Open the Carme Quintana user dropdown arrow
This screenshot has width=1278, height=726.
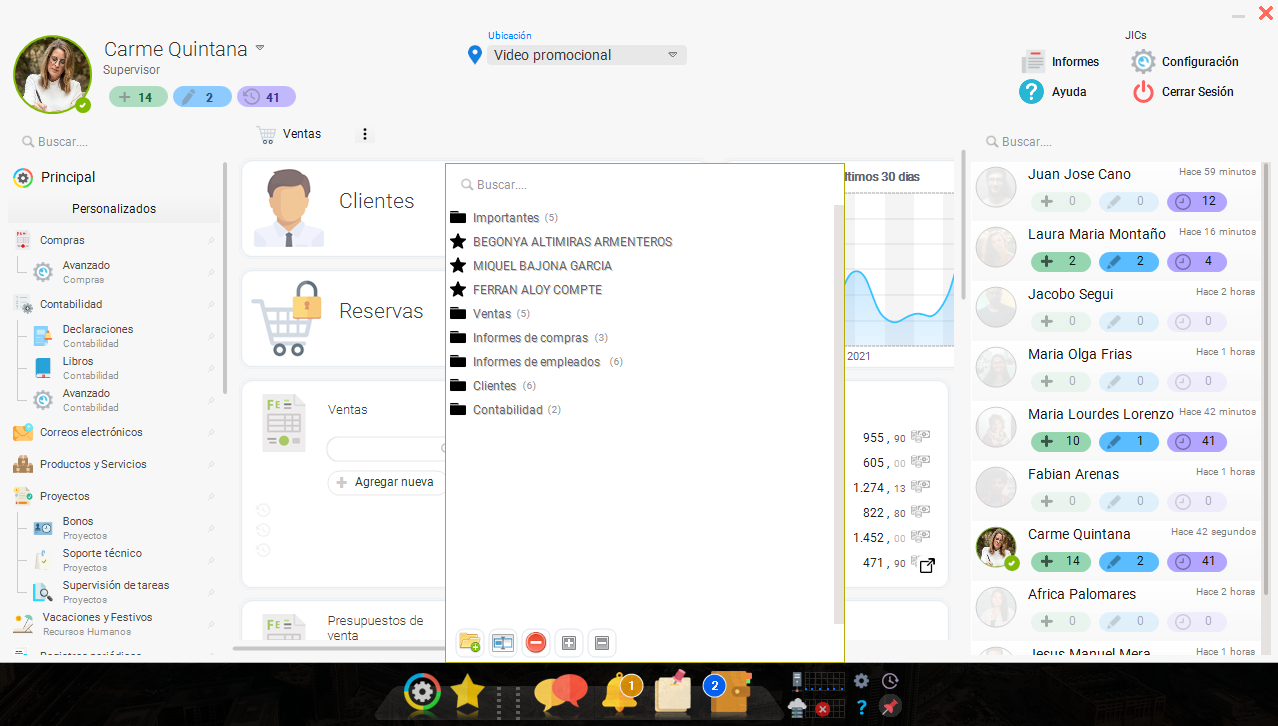(260, 48)
